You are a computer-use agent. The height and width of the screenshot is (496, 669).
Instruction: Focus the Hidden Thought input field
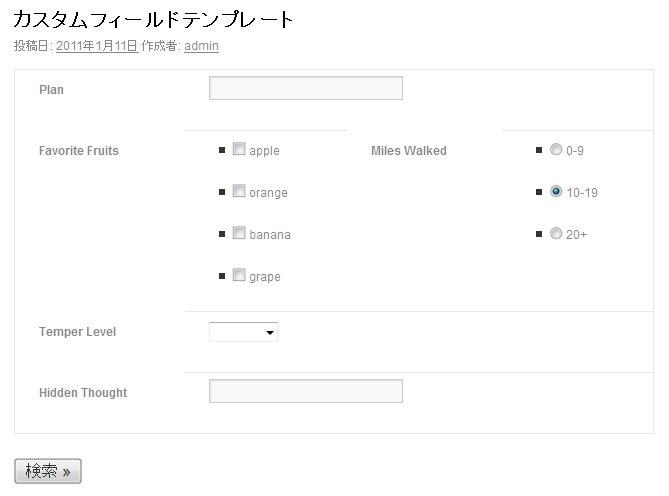tap(305, 392)
